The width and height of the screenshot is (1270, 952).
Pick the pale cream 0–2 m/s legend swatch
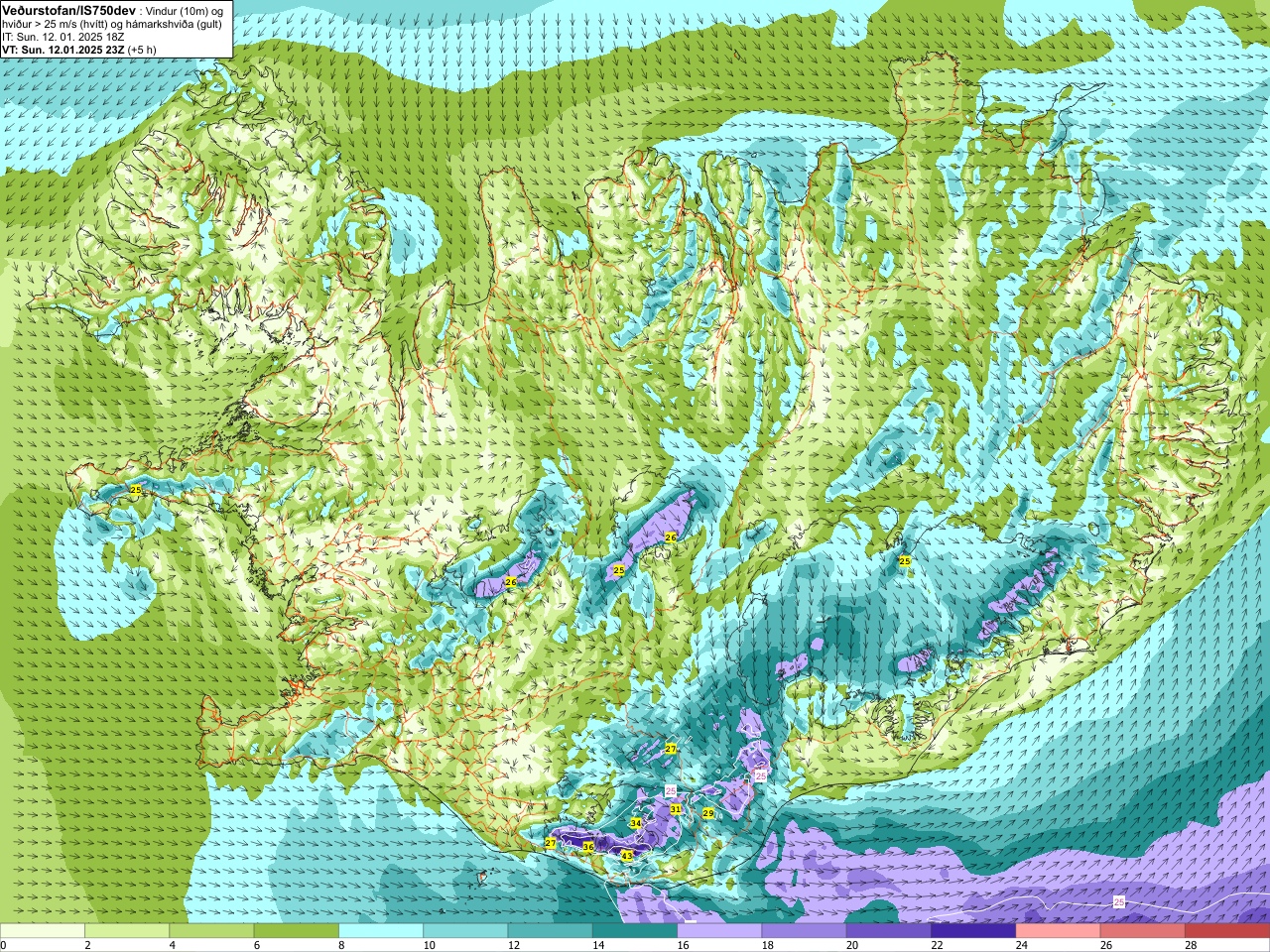coord(43,931)
